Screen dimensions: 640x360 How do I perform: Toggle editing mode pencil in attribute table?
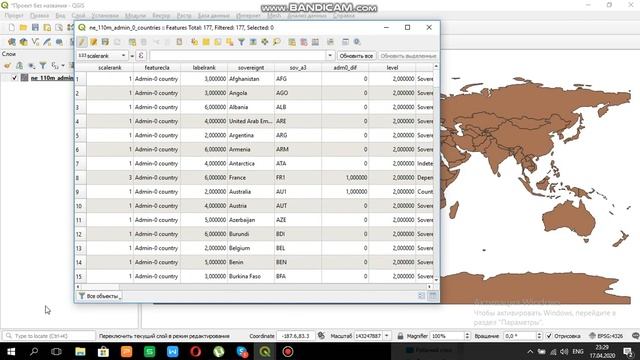[82, 42]
